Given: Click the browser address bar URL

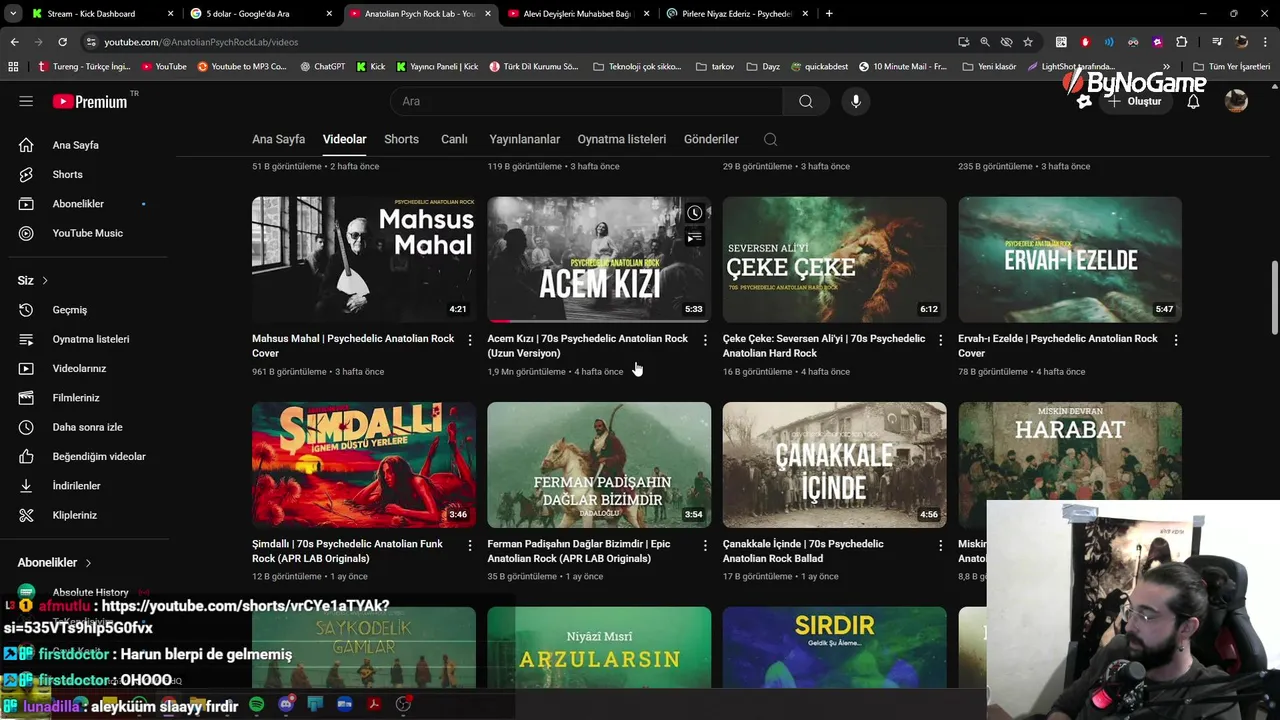Looking at the screenshot, I should pyautogui.click(x=201, y=42).
